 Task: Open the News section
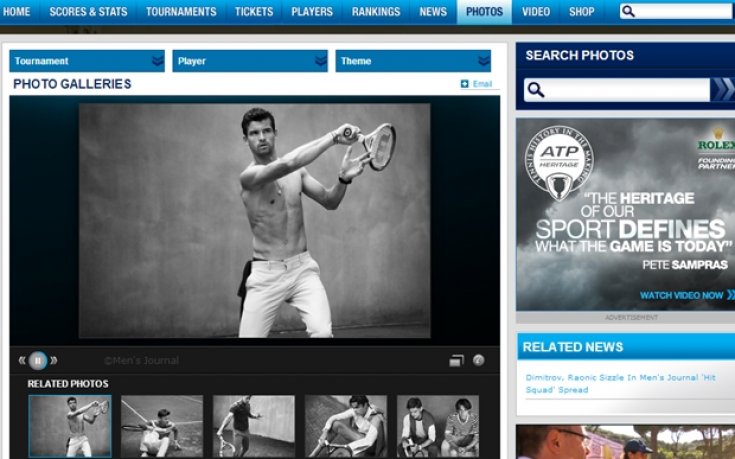[433, 12]
